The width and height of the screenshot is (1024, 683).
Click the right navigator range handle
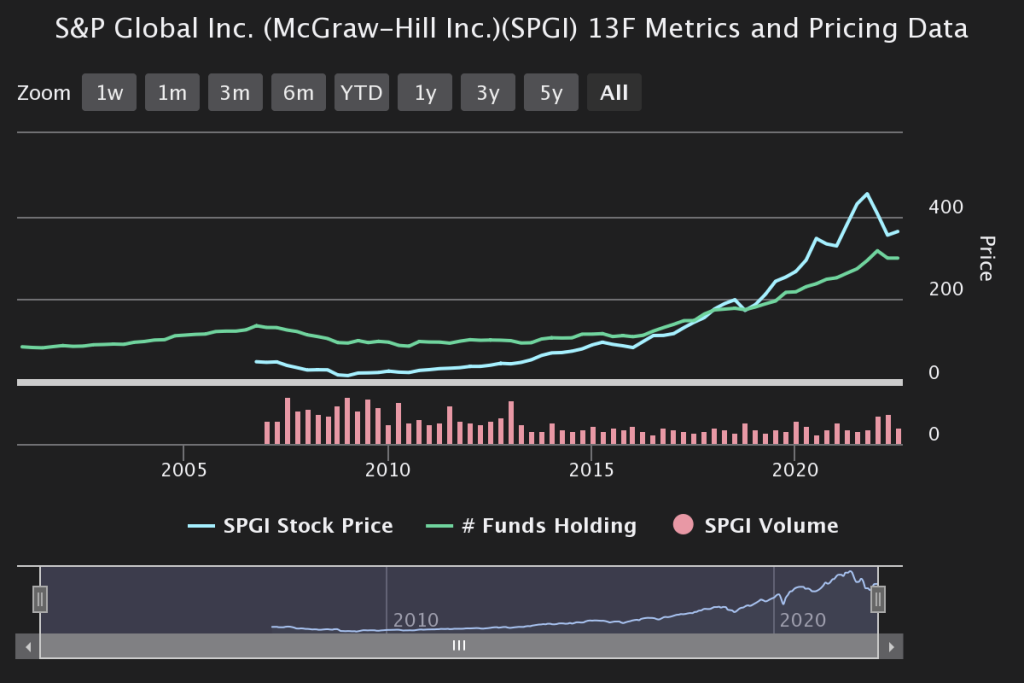(x=878, y=599)
